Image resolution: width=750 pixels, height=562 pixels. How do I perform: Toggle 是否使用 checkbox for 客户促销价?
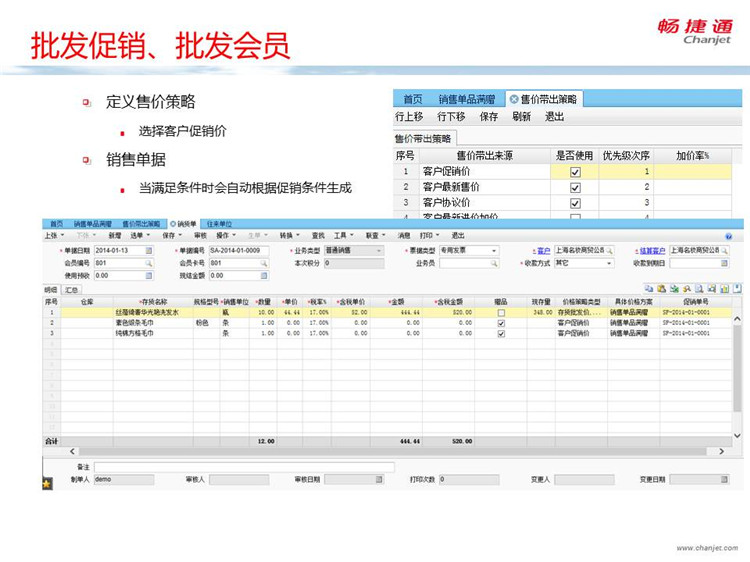click(x=575, y=172)
